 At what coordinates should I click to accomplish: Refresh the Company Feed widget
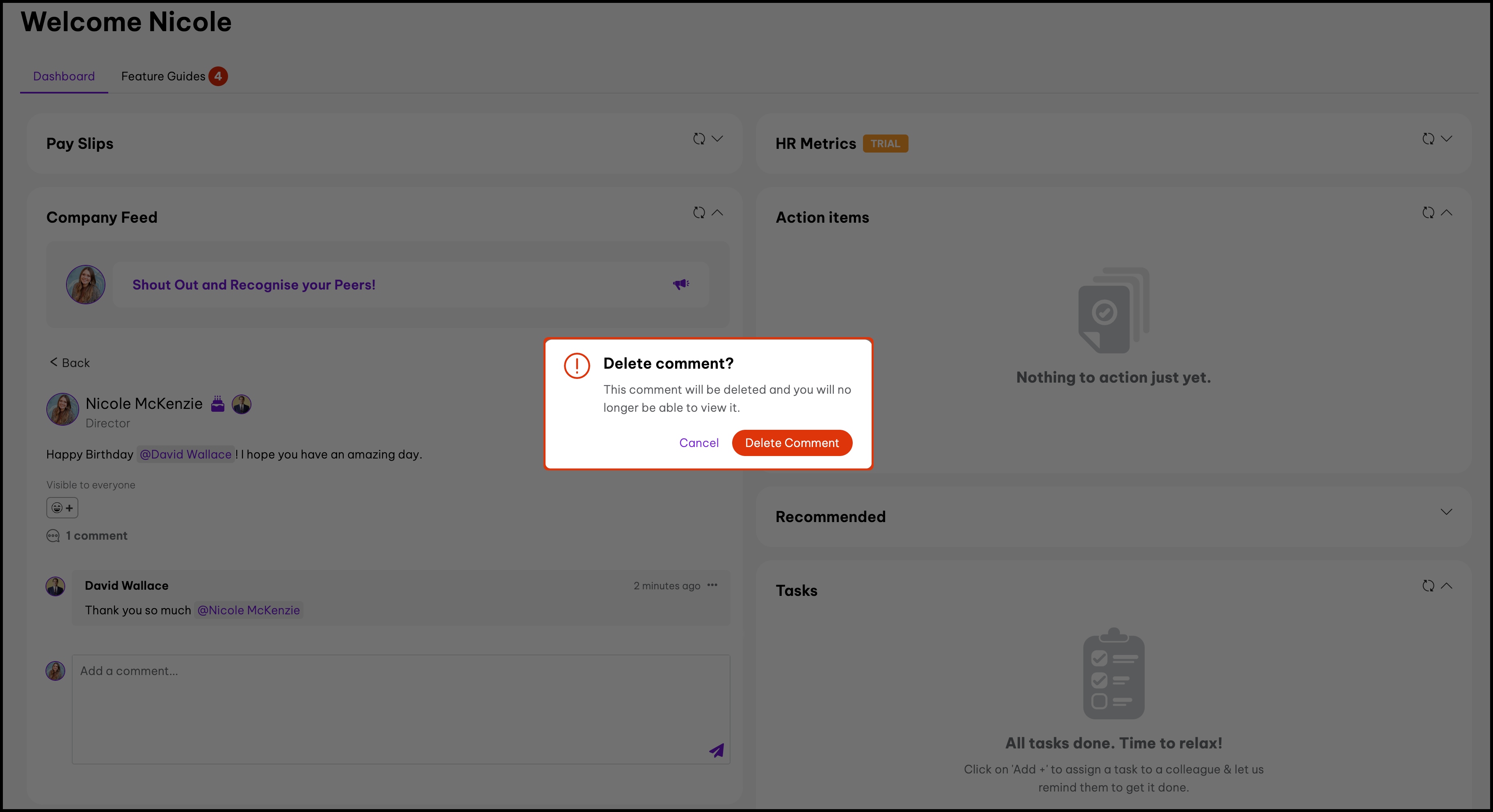pyautogui.click(x=699, y=213)
